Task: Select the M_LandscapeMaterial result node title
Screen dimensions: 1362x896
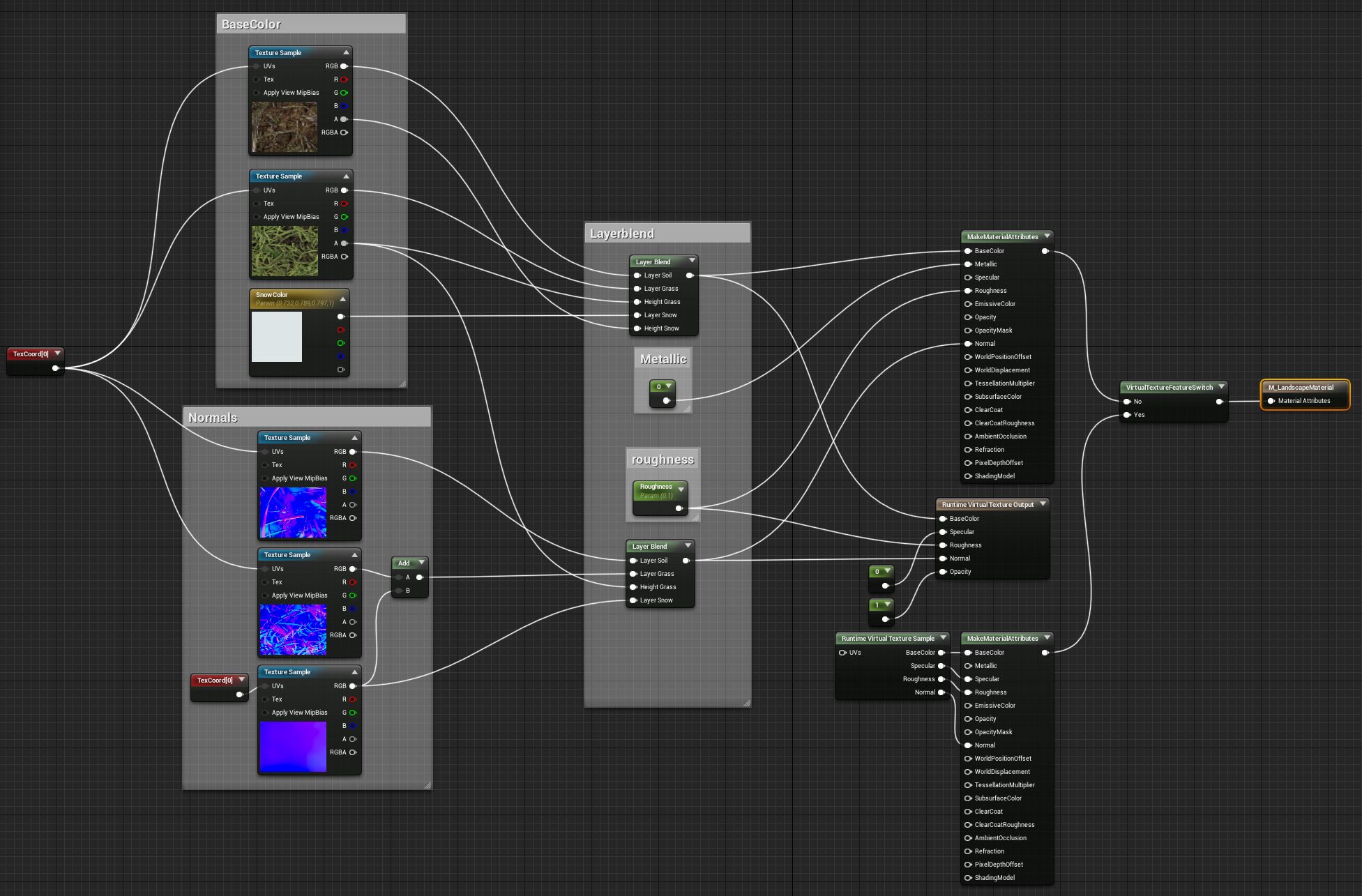Action: point(1300,387)
